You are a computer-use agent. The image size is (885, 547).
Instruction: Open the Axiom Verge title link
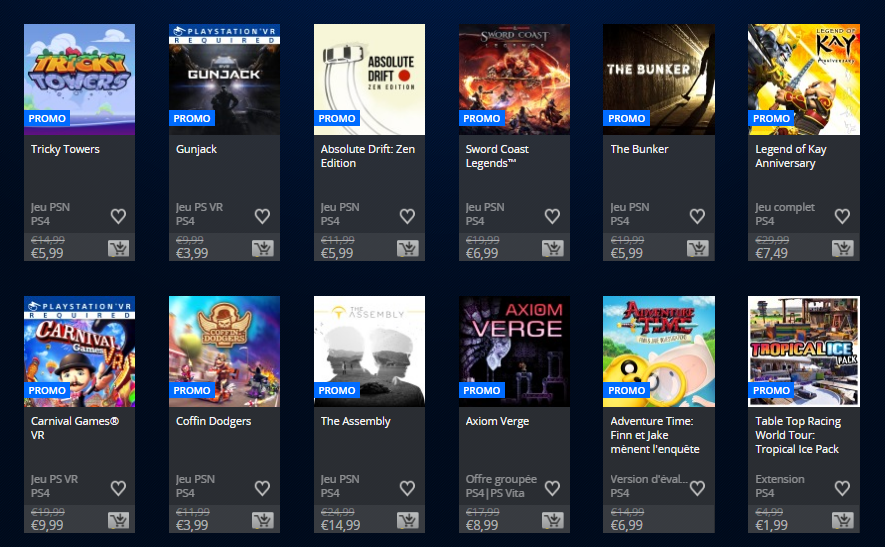tap(497, 421)
